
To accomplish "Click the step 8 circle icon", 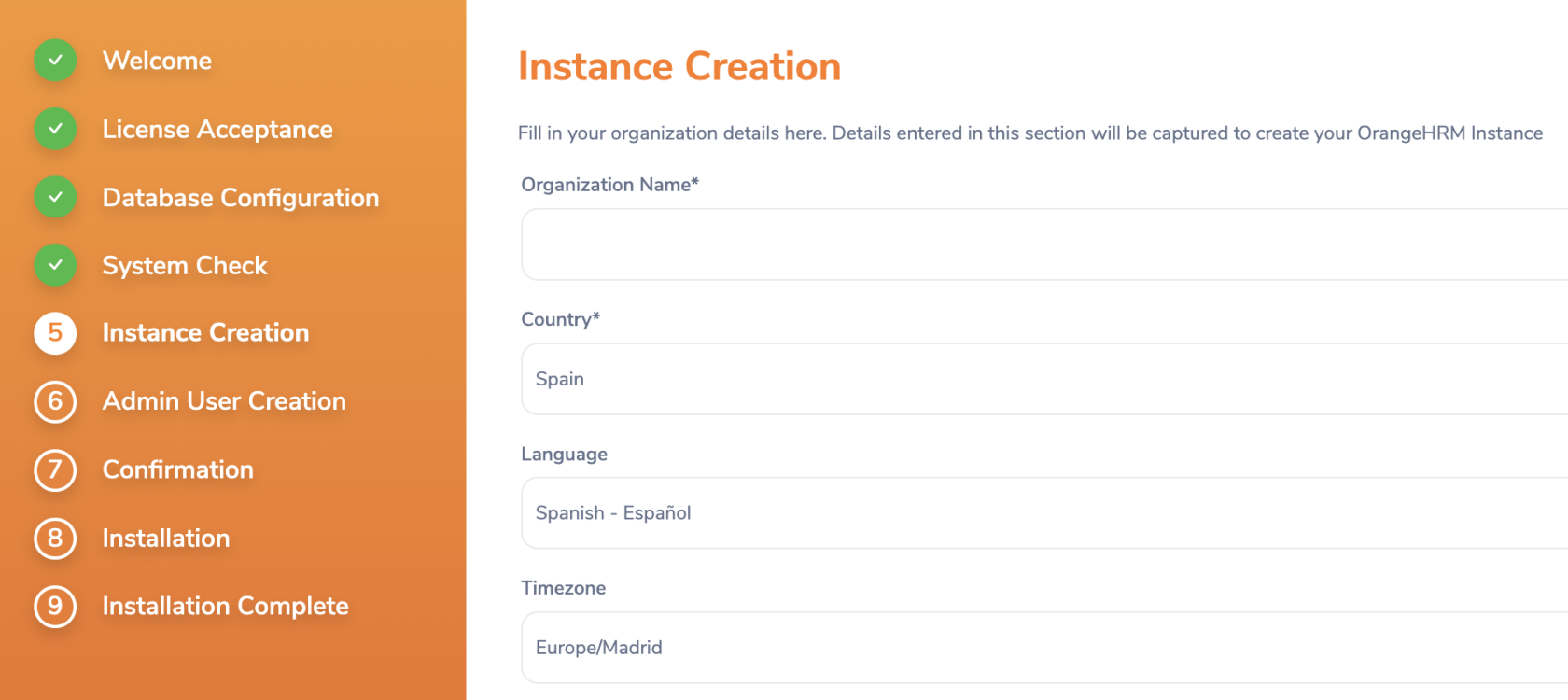I will pos(55,539).
